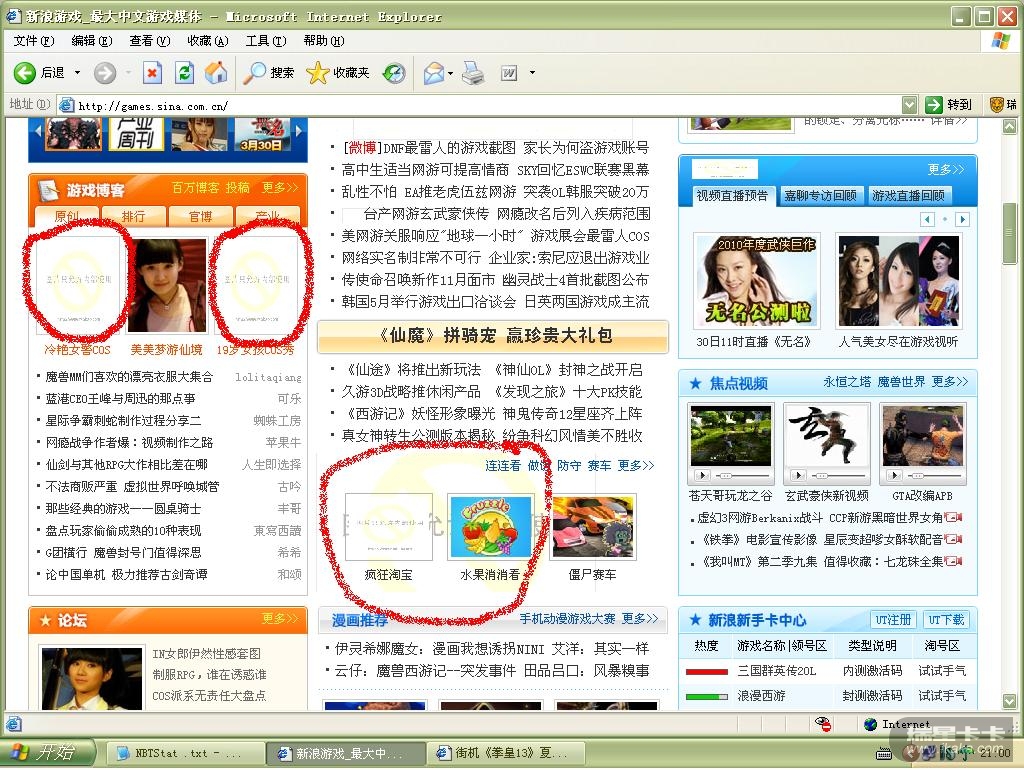Click 僵尸赛车 game thumbnail
The height and width of the screenshot is (770, 1024).
point(592,527)
